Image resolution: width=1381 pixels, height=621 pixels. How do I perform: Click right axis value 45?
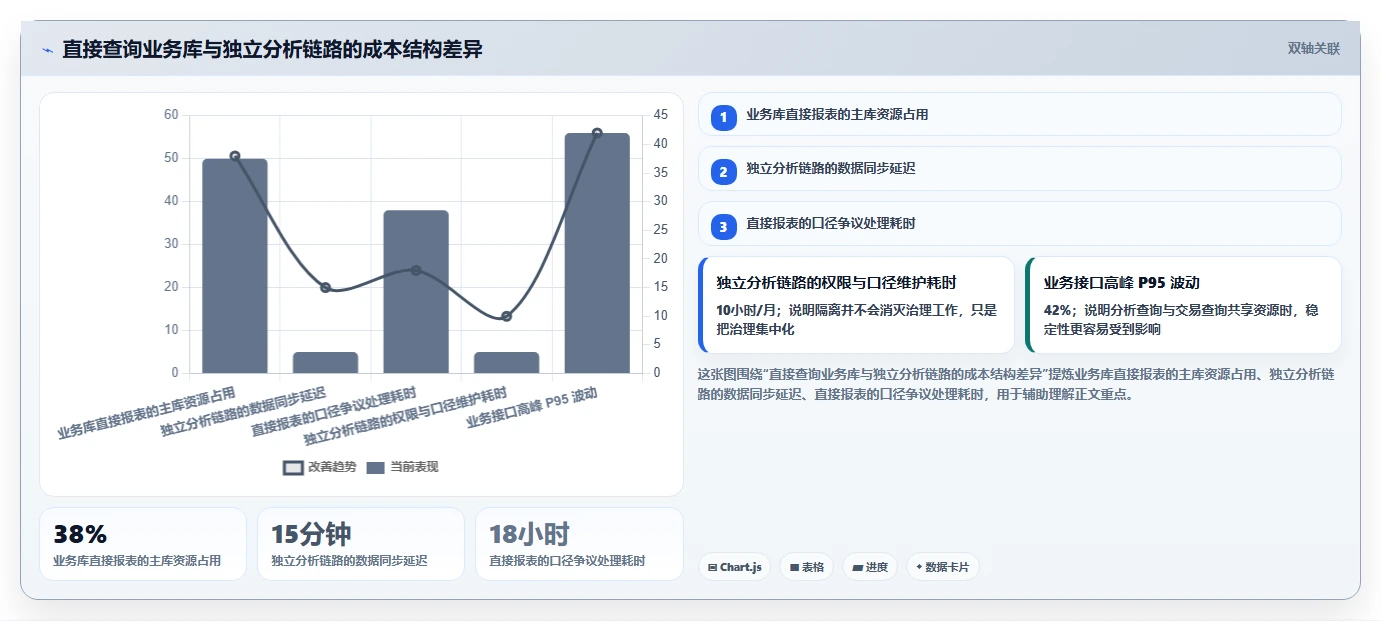coord(660,115)
